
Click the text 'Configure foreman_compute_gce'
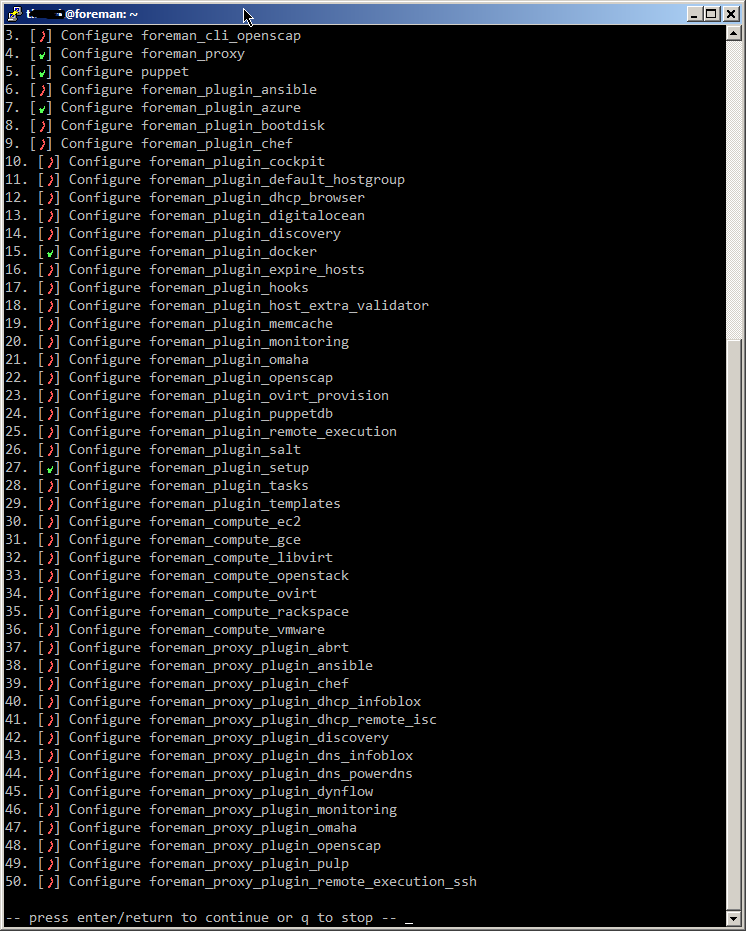coord(185,539)
